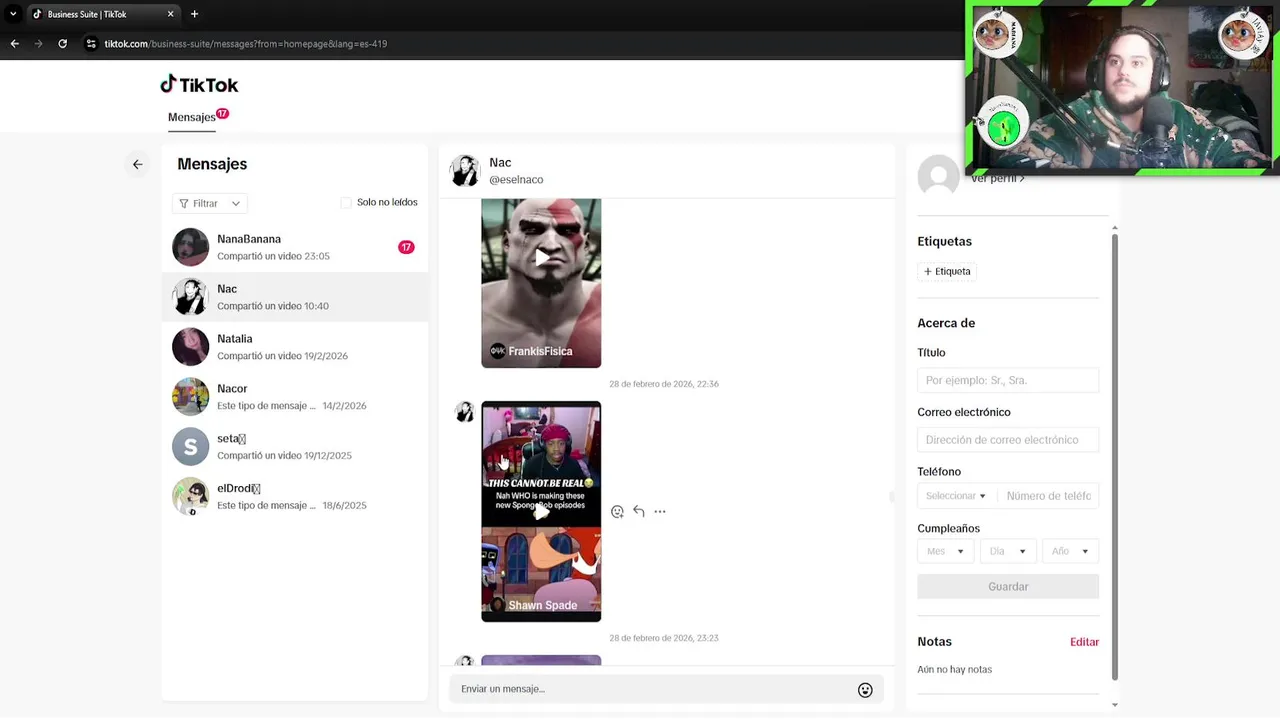The height and width of the screenshot is (720, 1280).
Task: Play the Shawn Spade shared video
Action: click(x=541, y=511)
